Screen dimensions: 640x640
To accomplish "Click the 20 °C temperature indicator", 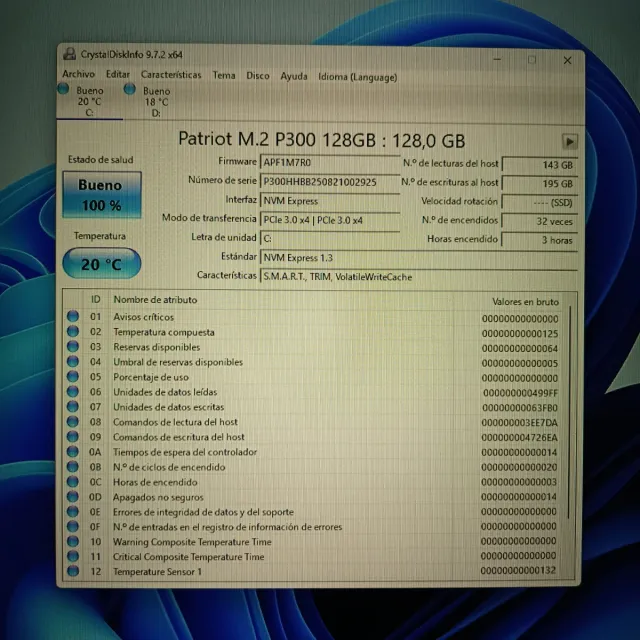I will (x=102, y=264).
